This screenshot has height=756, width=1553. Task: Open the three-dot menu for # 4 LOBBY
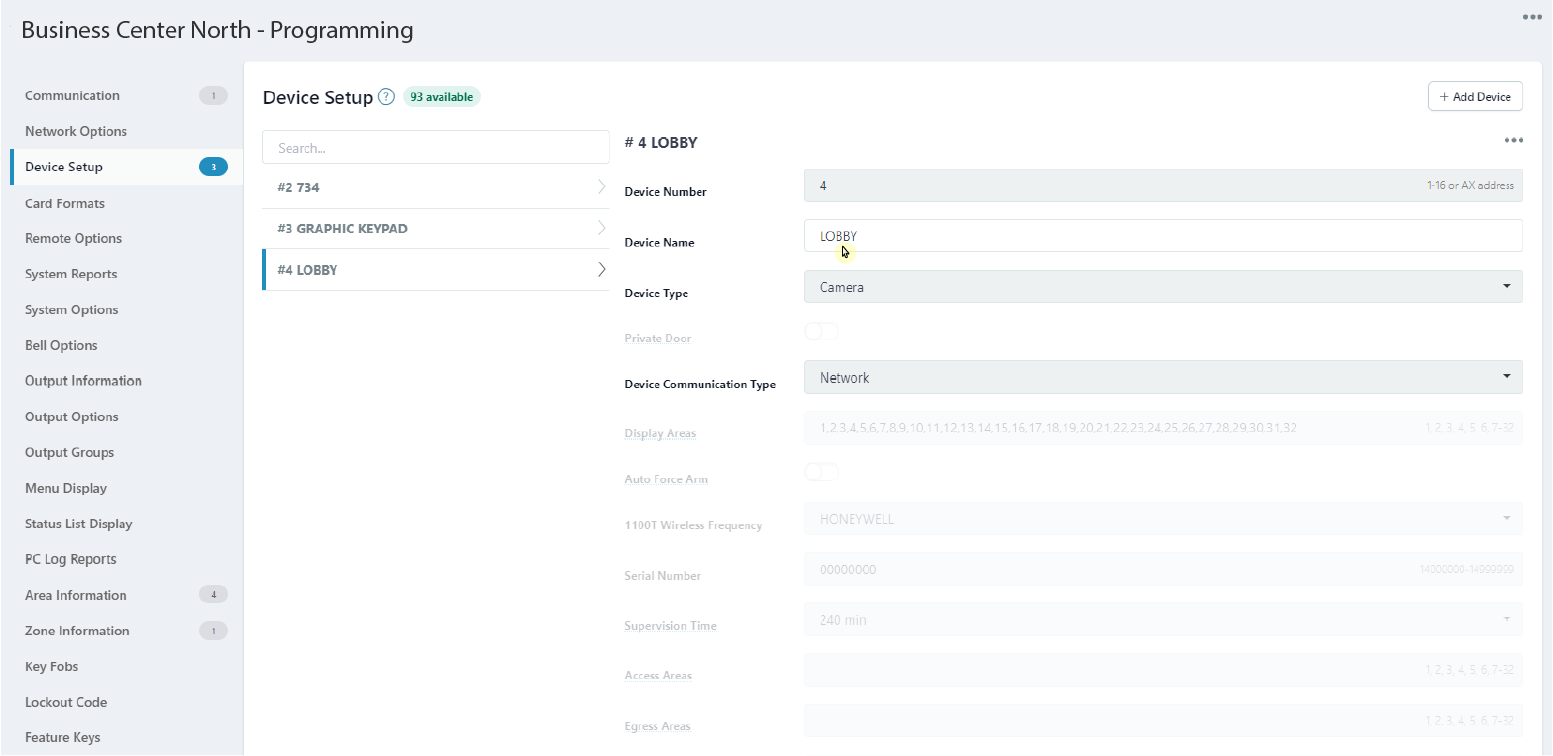click(x=1513, y=141)
